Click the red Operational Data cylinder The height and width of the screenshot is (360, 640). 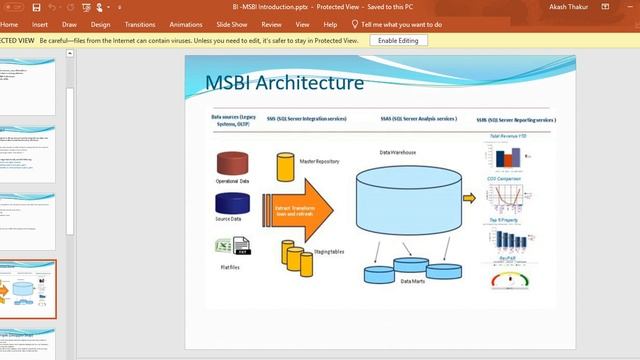232,163
